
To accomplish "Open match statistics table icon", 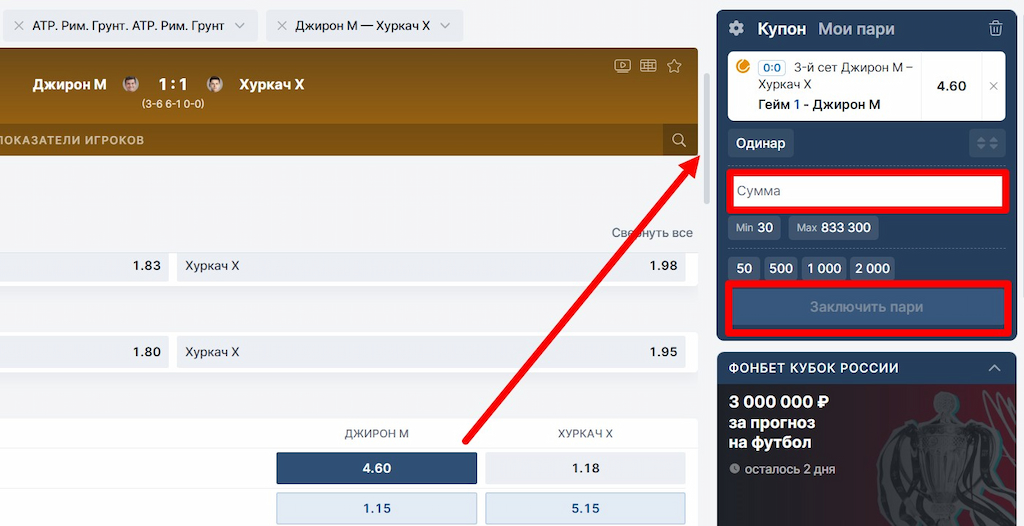I will [x=648, y=65].
